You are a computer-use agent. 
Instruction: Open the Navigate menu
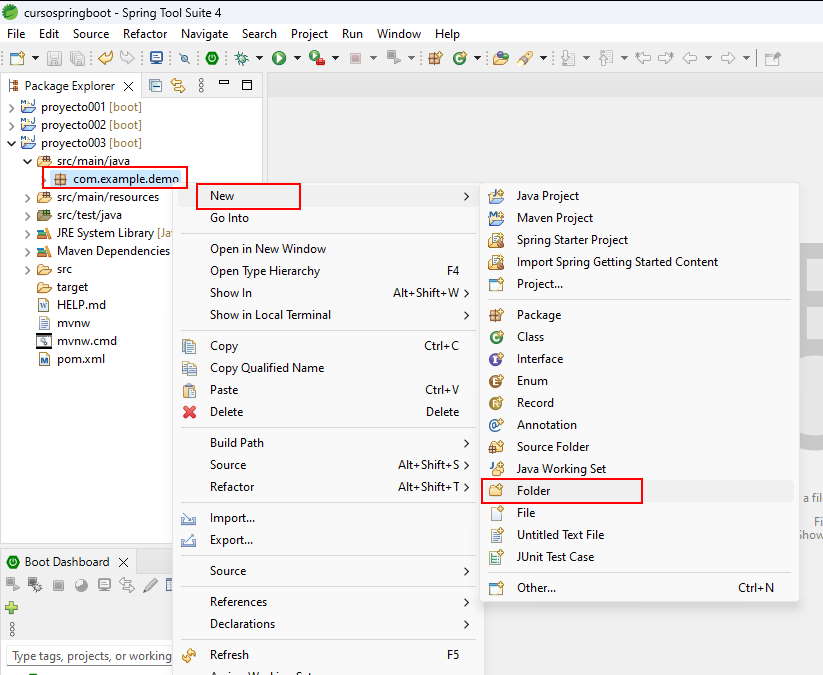(x=205, y=34)
